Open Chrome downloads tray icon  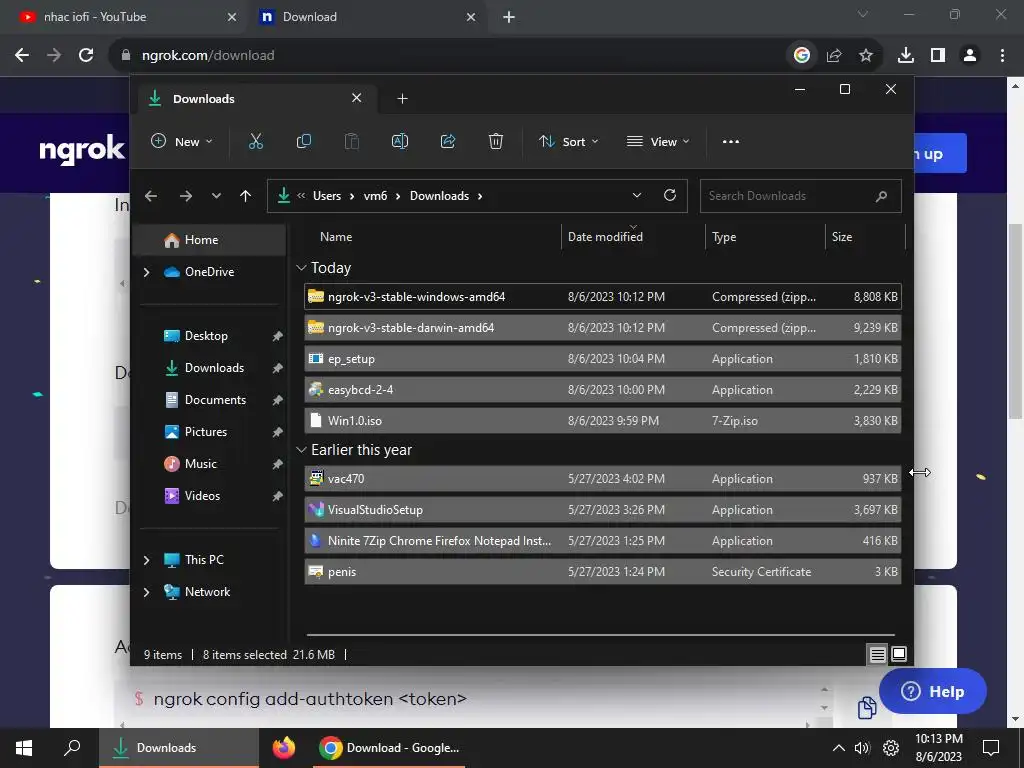(x=906, y=56)
